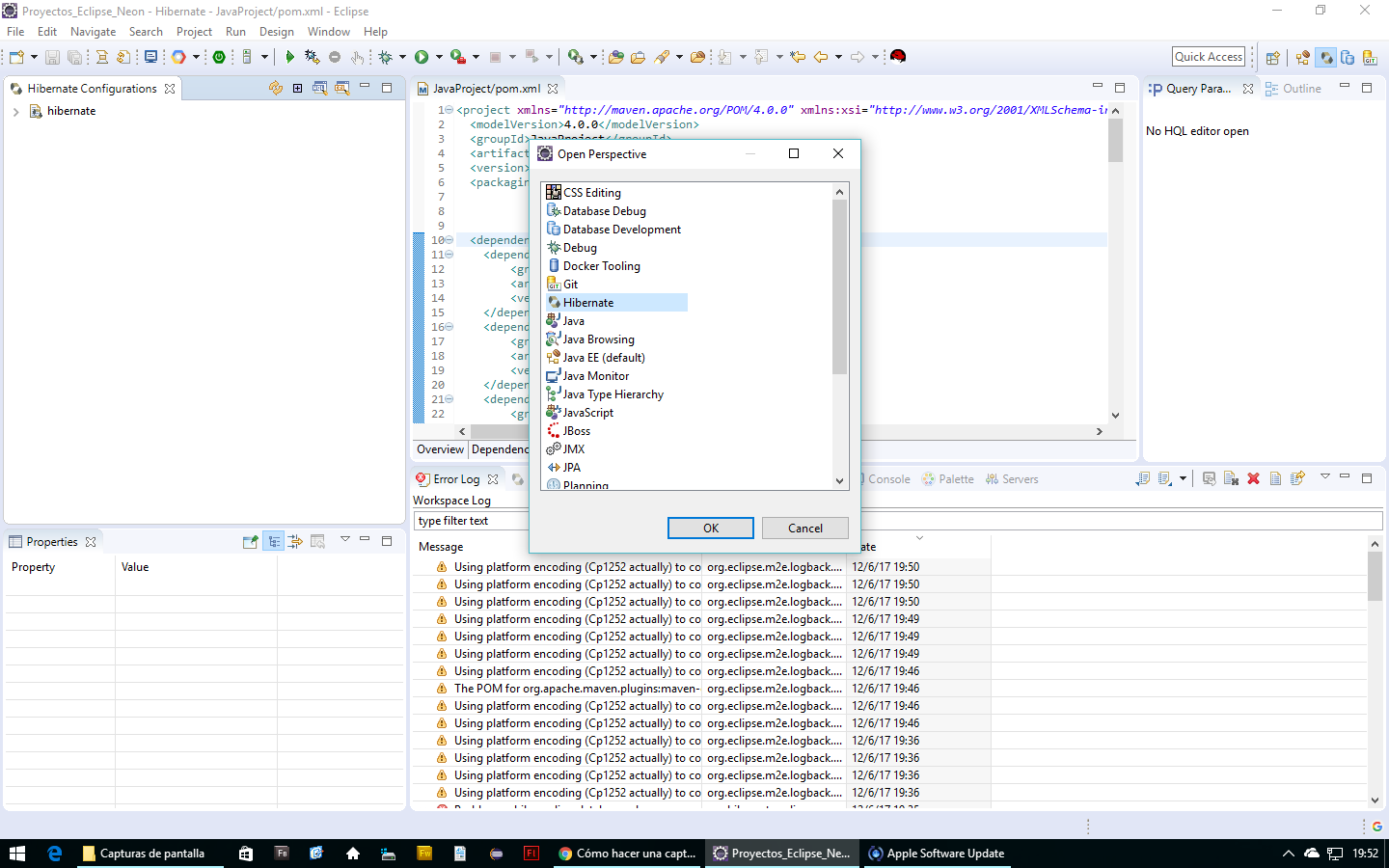Switch to Database Development perspective icon
1389x868 pixels.
[x=1348, y=58]
